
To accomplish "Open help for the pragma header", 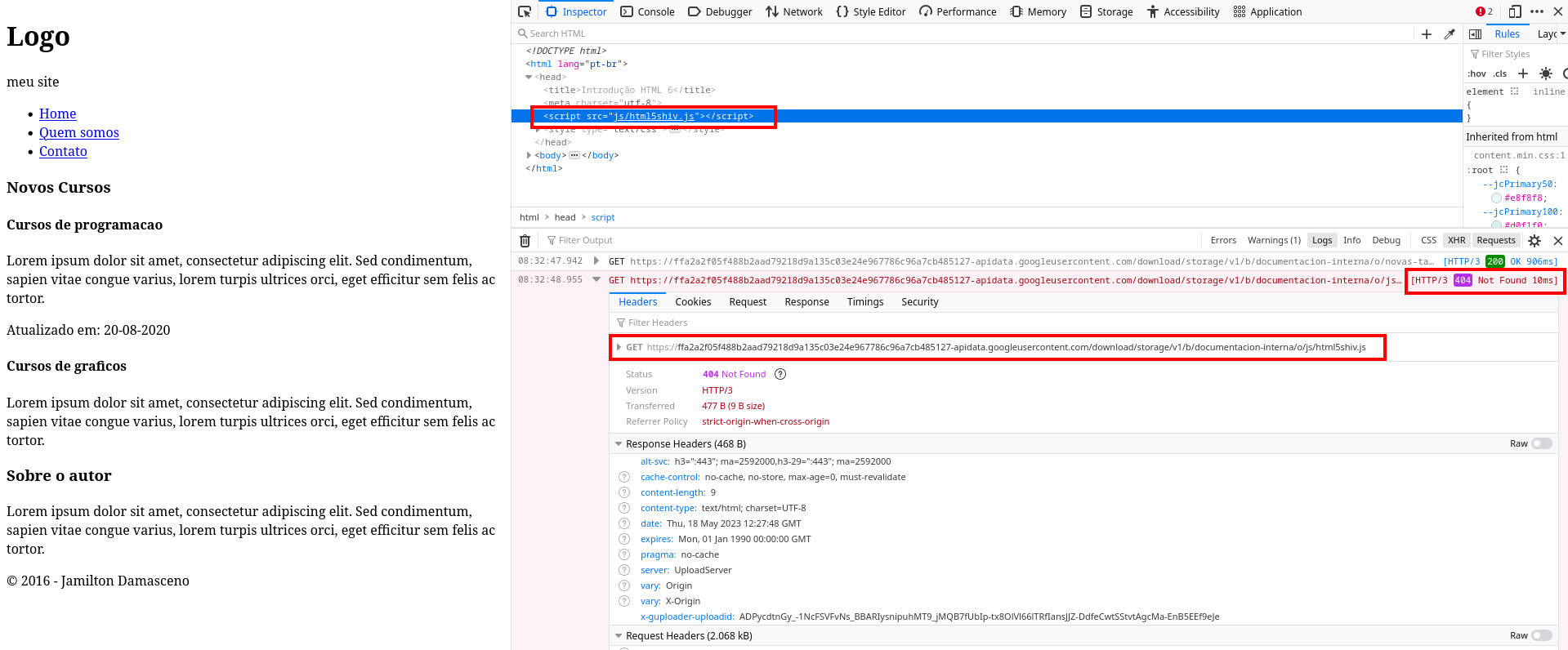I will coord(624,554).
